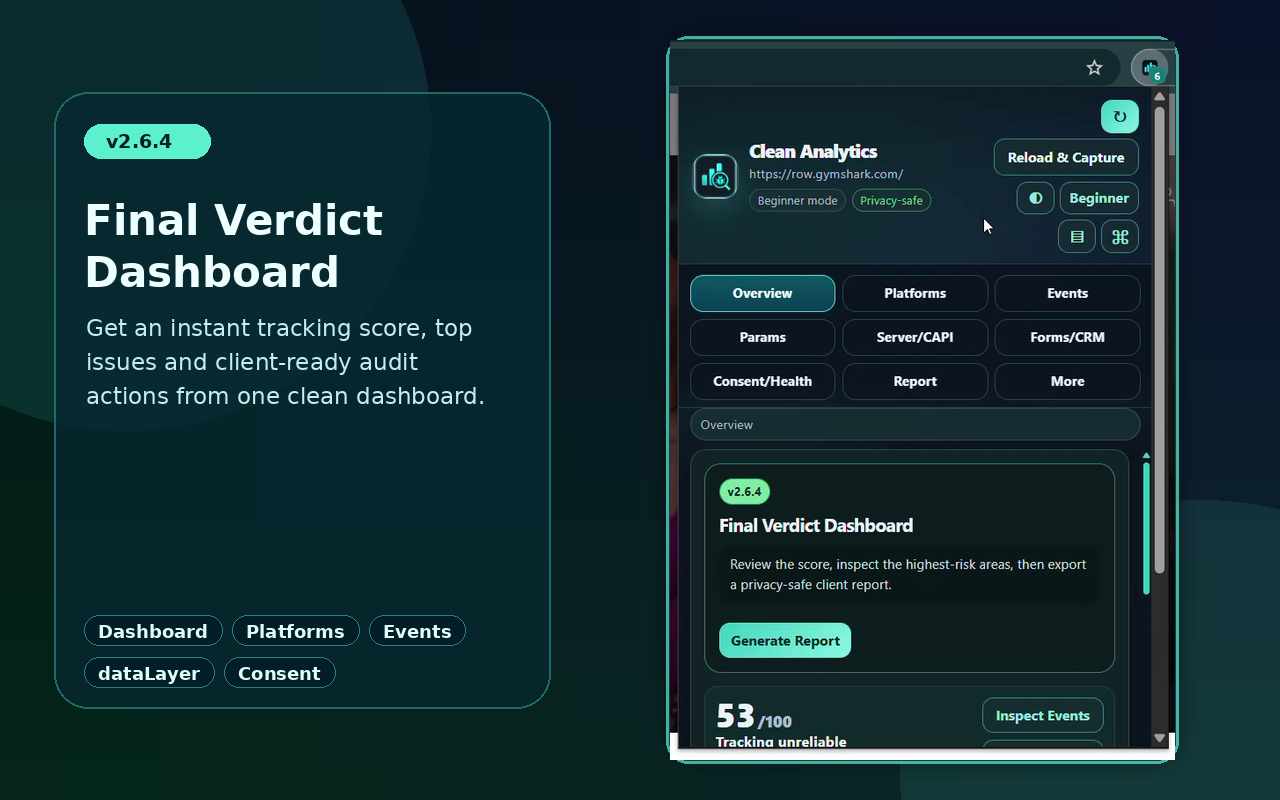
Task: Click the dataLayer tag pill
Action: click(149, 673)
